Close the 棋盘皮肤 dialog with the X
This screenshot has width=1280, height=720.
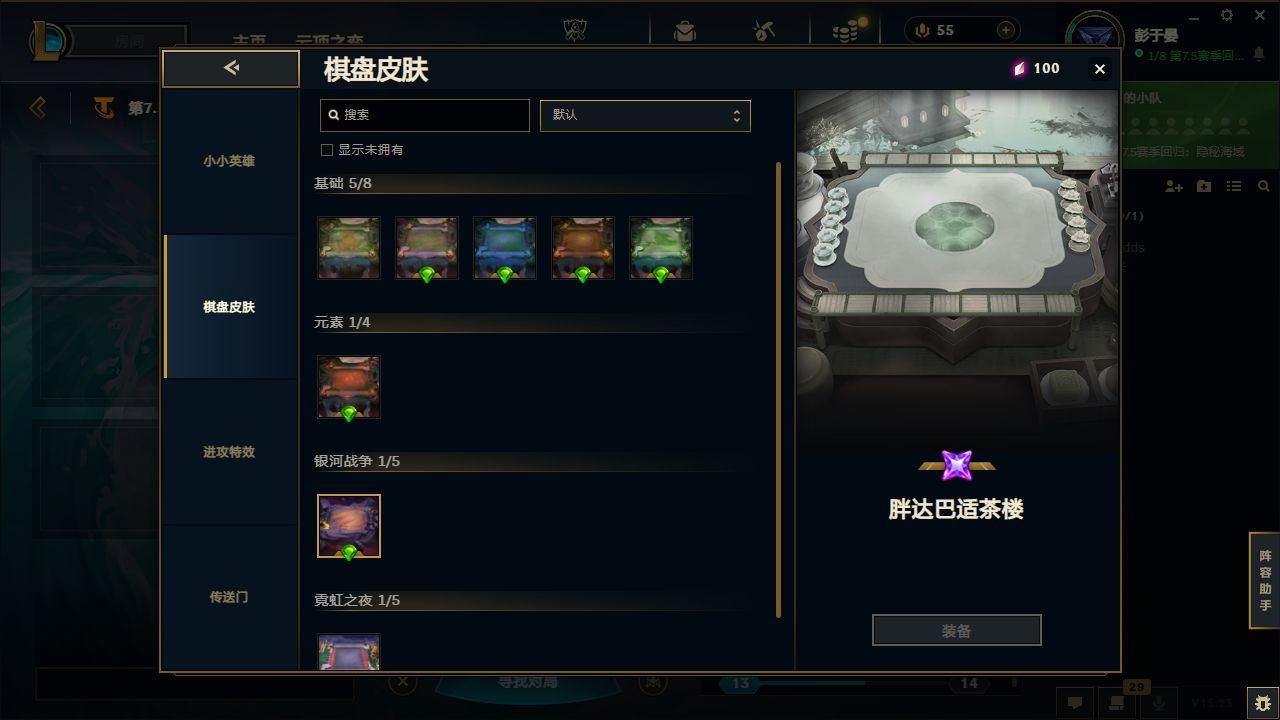pyautogui.click(x=1100, y=69)
